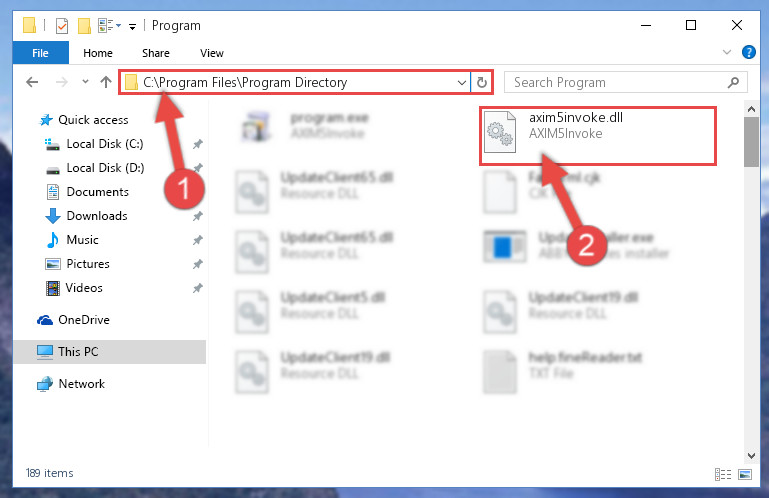The width and height of the screenshot is (769, 498).
Task: Open Customize Quick Access Toolbar dropdown
Action: [x=132, y=27]
